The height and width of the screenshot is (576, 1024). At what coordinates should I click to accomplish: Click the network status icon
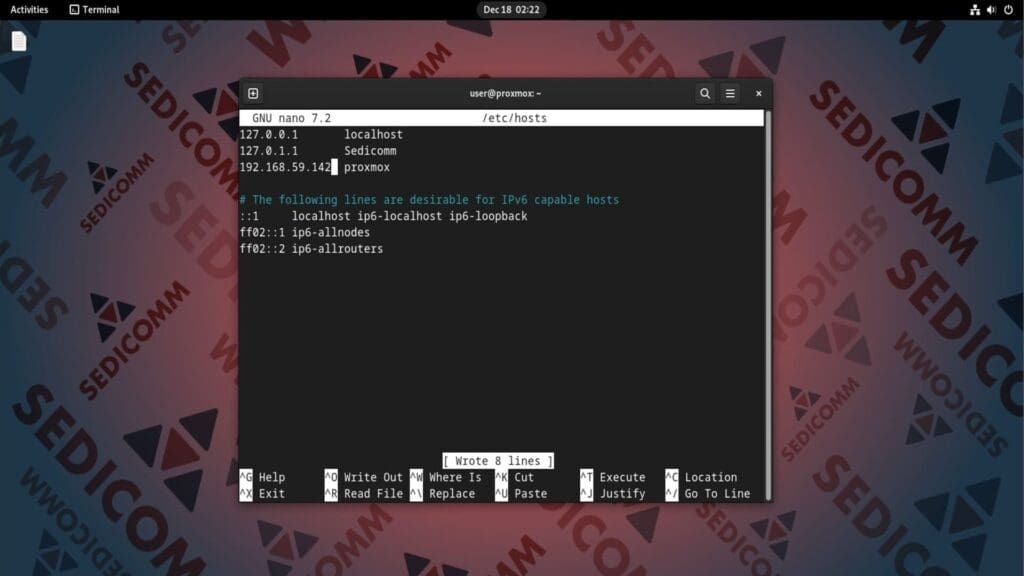pos(975,10)
